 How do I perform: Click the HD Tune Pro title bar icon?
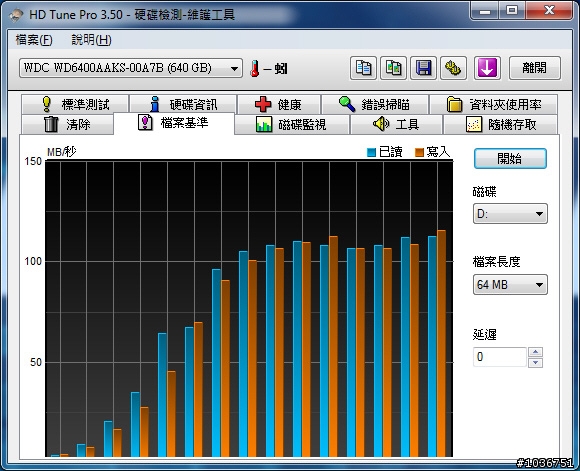click(x=16, y=15)
